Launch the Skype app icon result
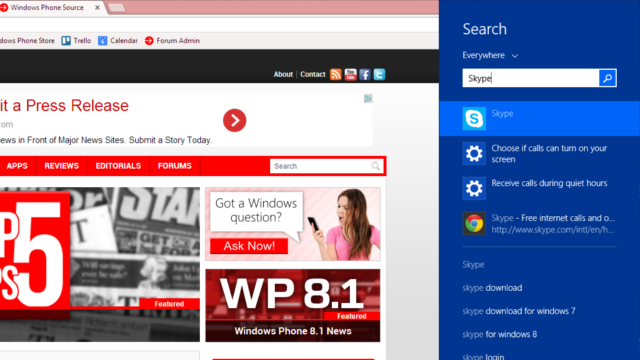The height and width of the screenshot is (360, 640). tap(474, 118)
